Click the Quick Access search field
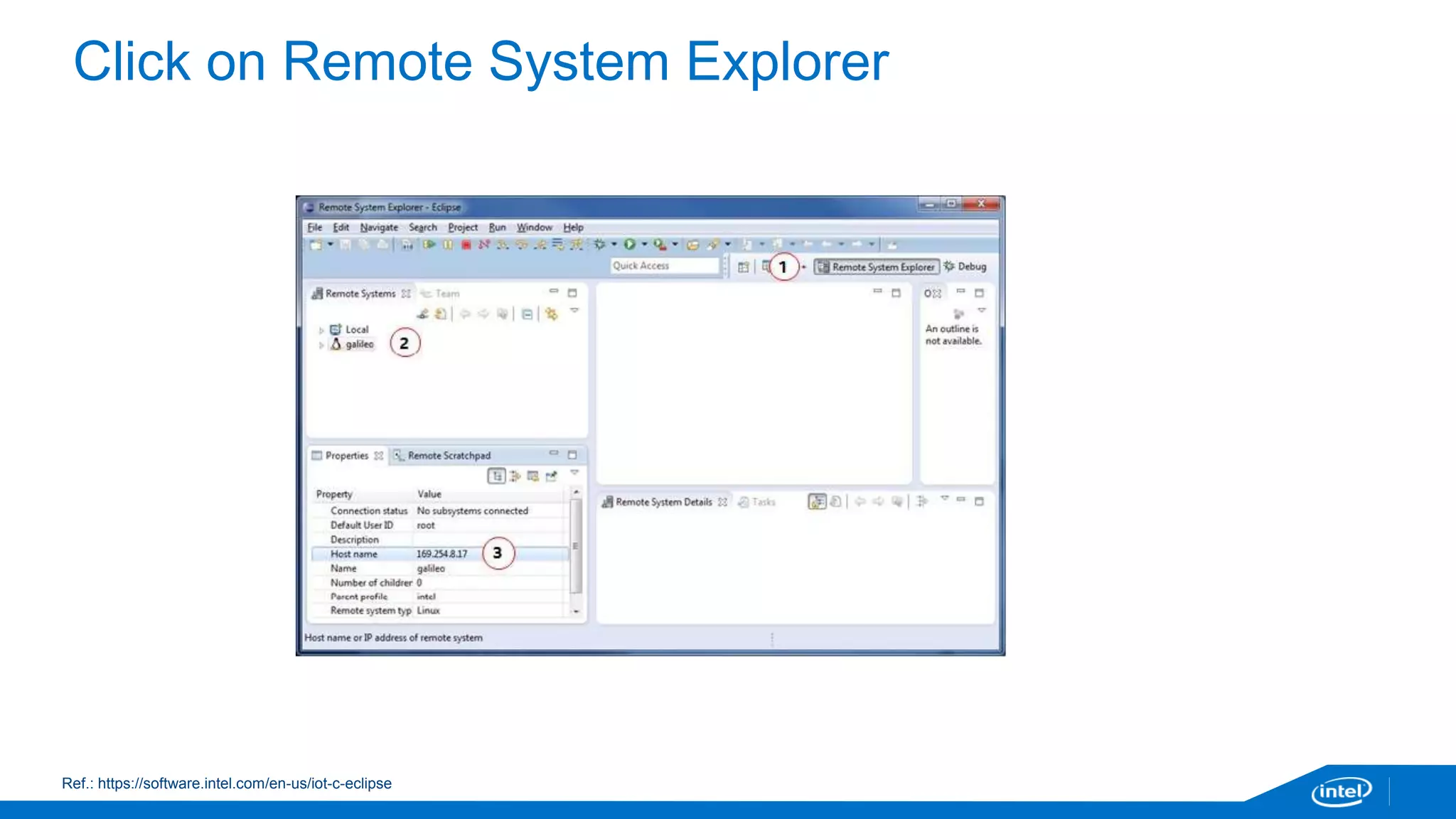This screenshot has width=1456, height=819. tap(664, 266)
